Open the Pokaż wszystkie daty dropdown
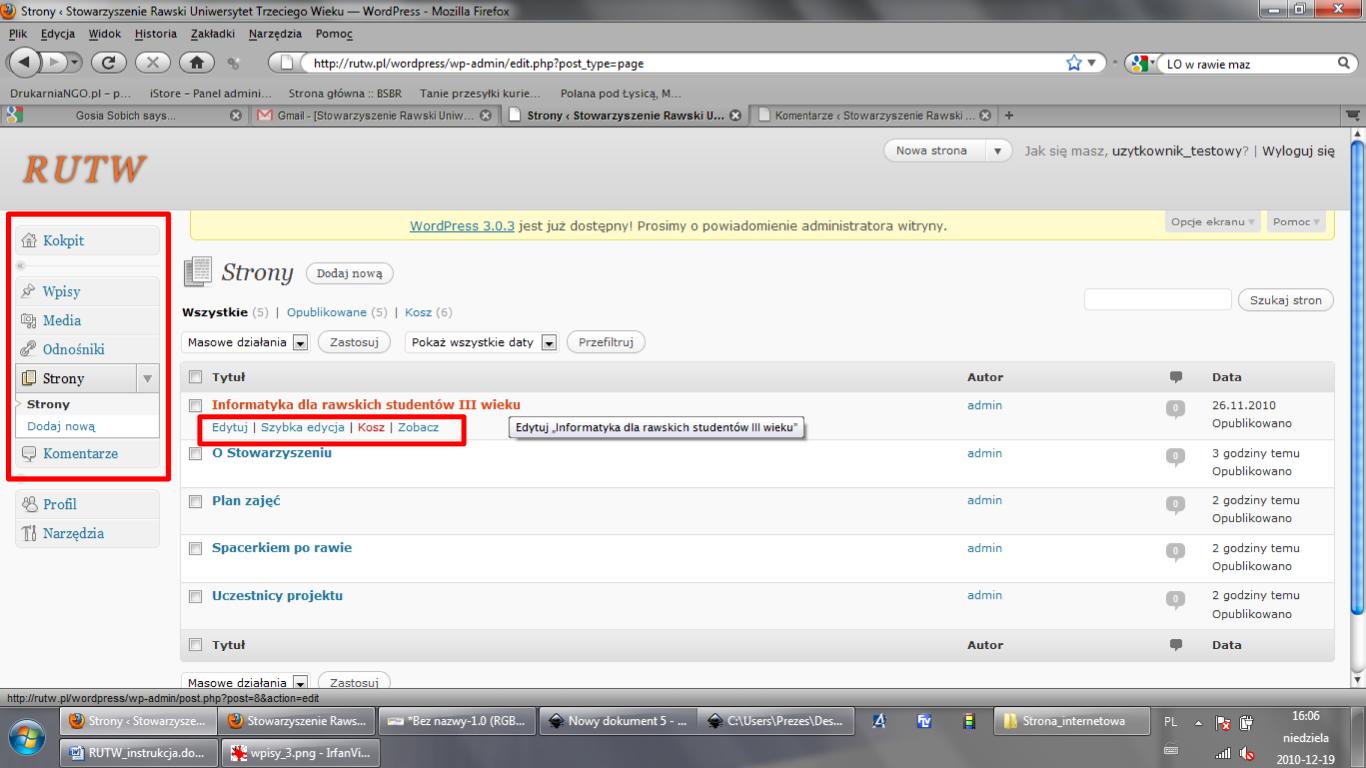Screen dimensions: 1366x768 (x=481, y=342)
